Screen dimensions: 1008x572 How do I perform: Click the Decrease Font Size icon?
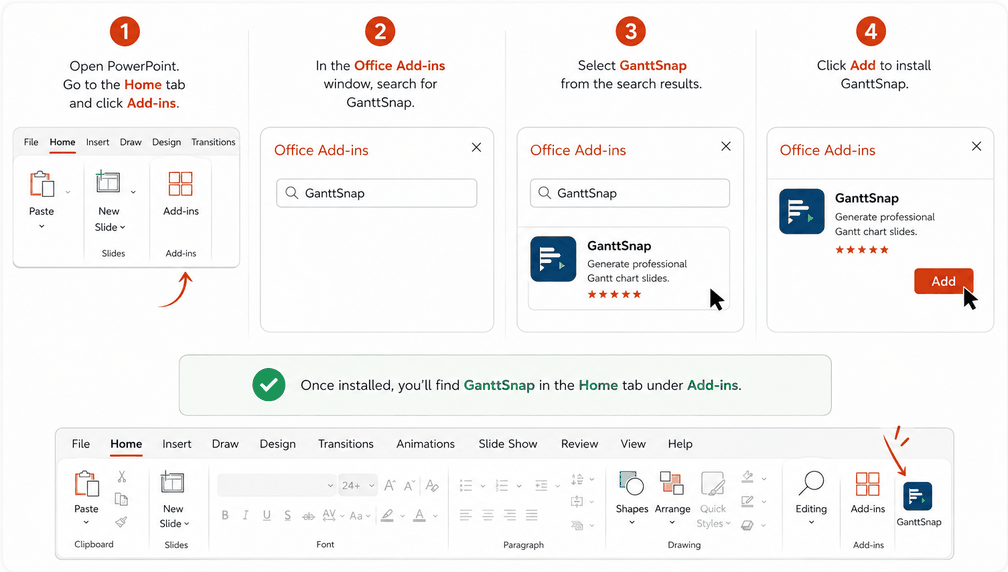[x=410, y=485]
